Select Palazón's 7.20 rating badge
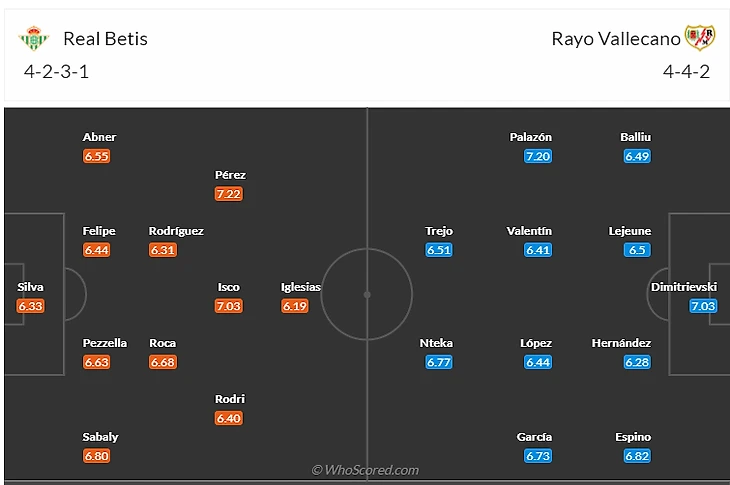Viewport: 730px width, 485px height. (538, 156)
